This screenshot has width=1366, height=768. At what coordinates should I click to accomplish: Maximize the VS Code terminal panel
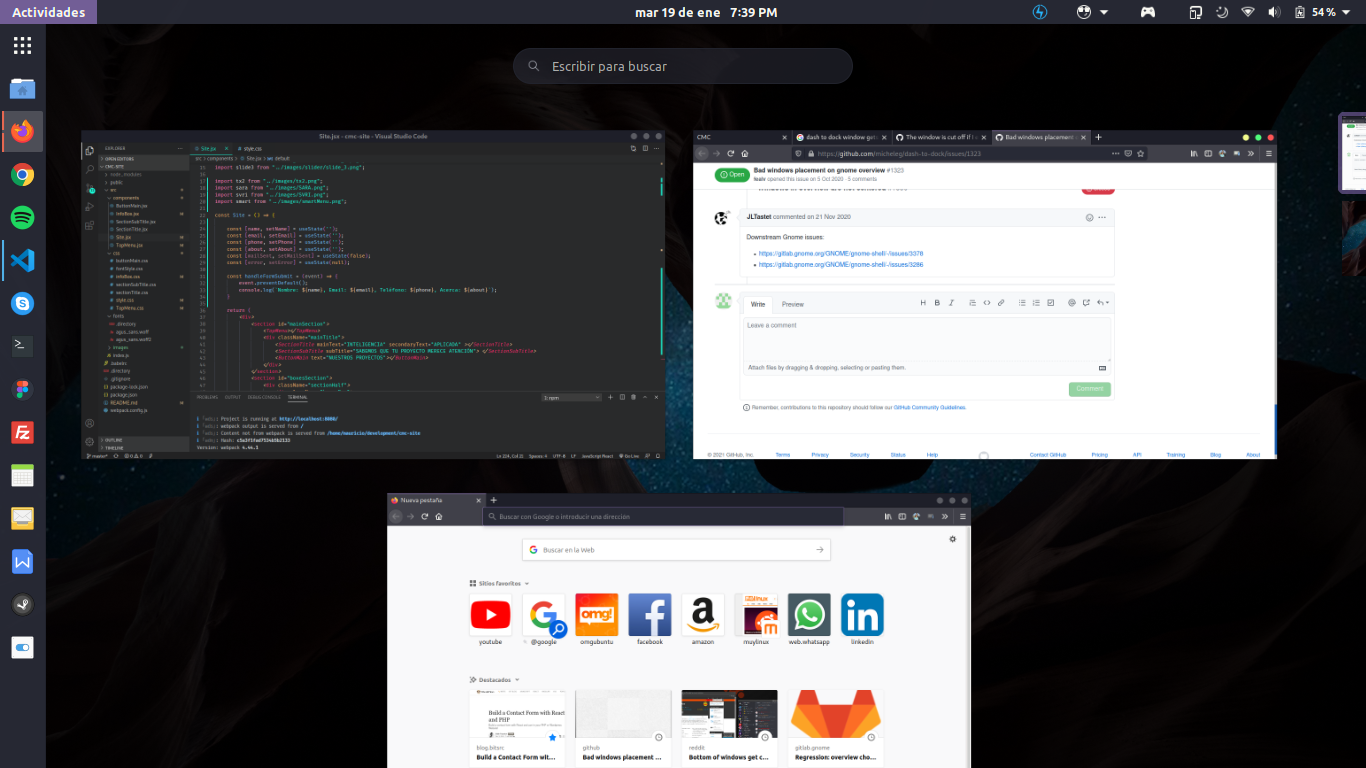[x=645, y=397]
